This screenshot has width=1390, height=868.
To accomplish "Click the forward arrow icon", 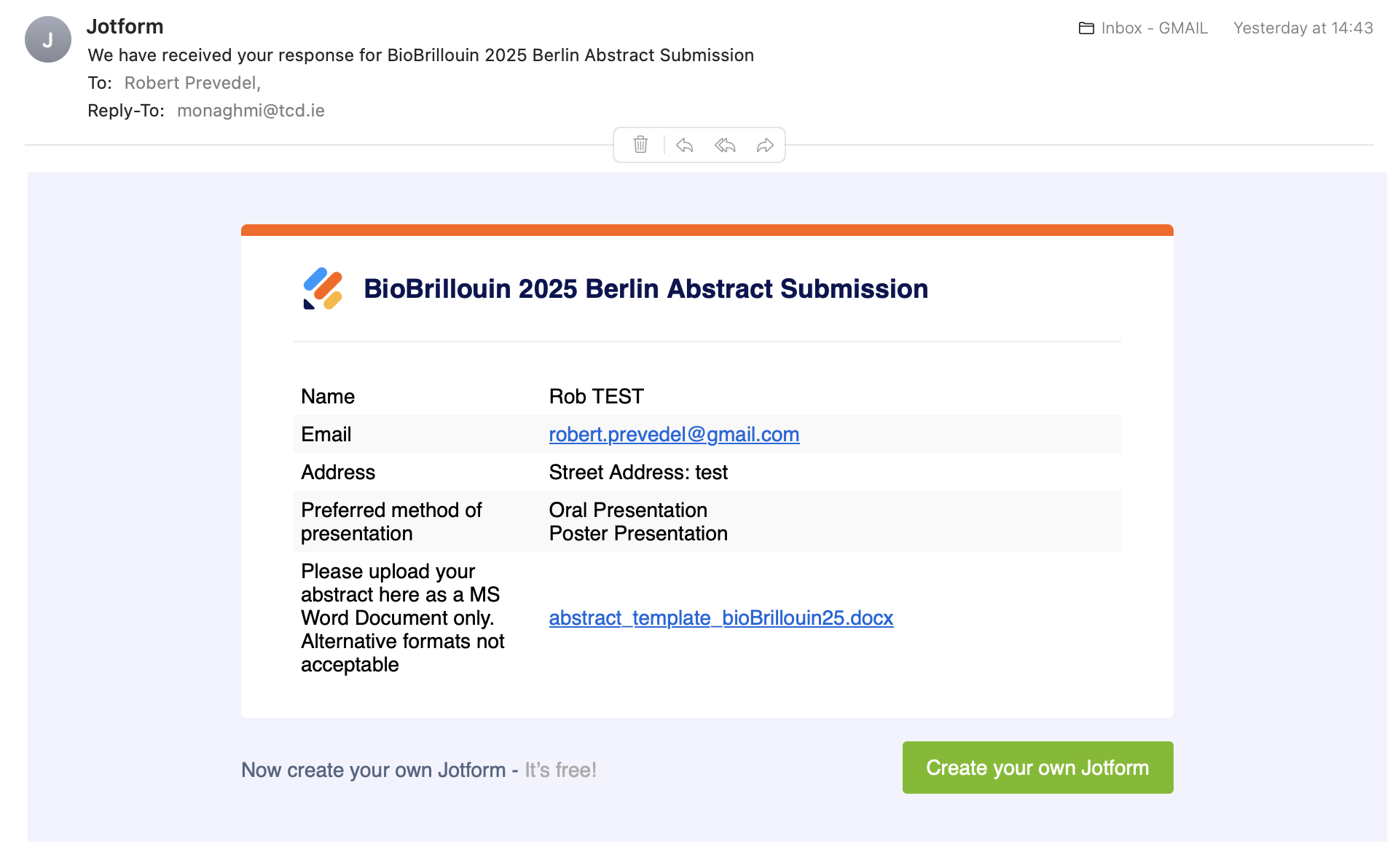I will (x=764, y=145).
